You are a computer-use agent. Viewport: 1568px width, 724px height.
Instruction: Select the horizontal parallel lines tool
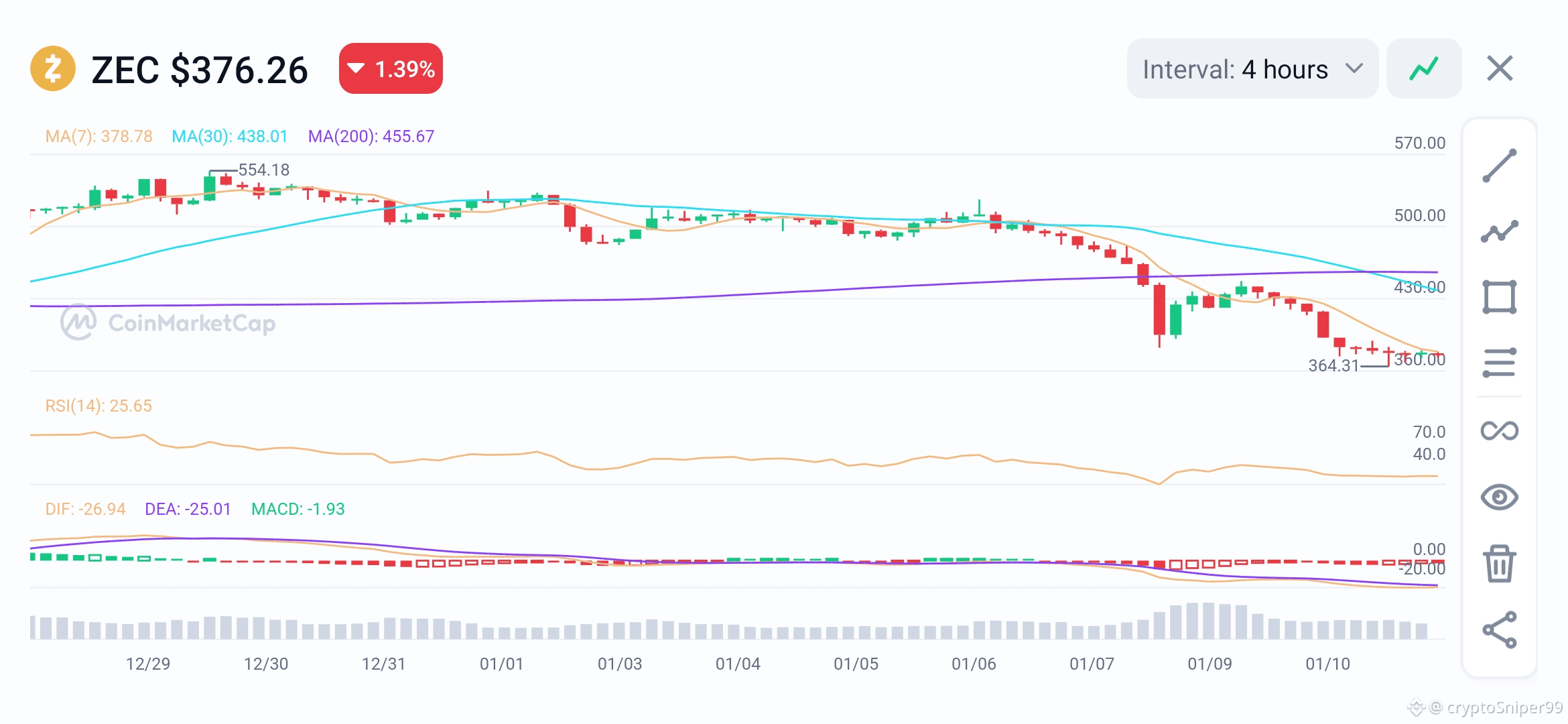[1499, 363]
